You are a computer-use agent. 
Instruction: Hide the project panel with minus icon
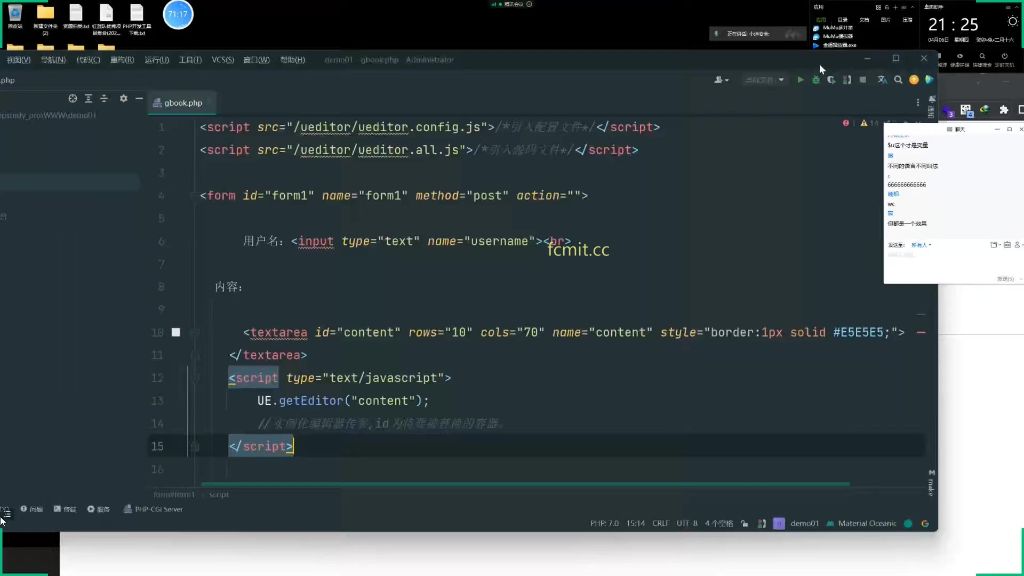(139, 99)
